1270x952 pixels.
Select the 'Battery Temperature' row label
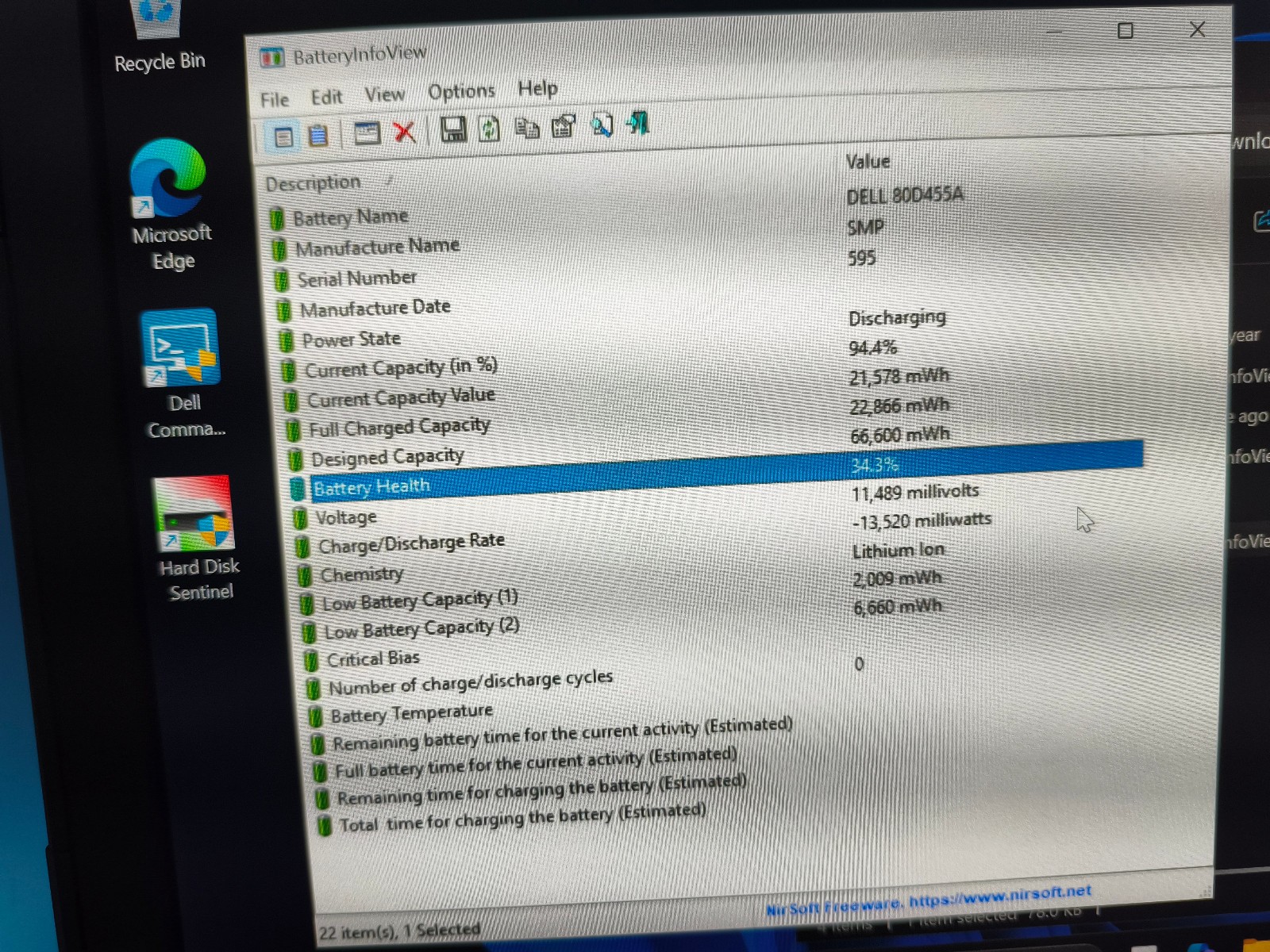tap(412, 714)
